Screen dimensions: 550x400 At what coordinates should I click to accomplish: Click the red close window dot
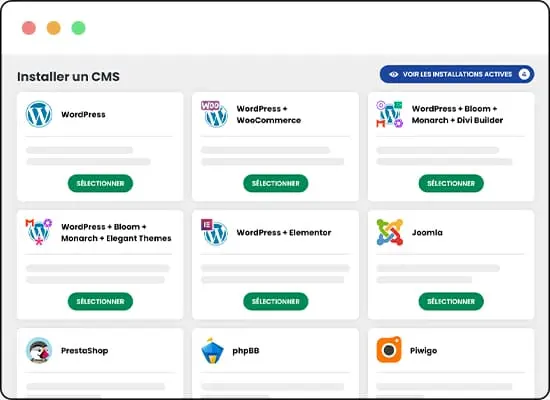point(29,28)
